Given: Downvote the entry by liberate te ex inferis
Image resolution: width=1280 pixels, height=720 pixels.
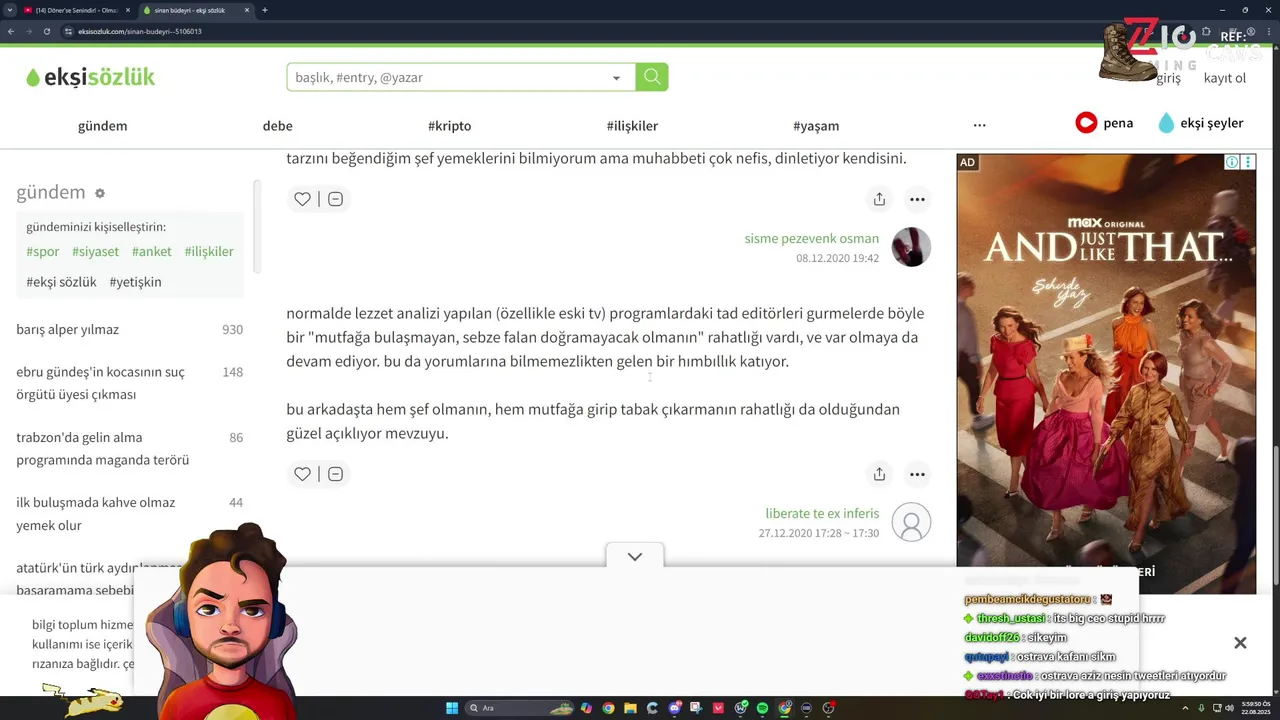Looking at the screenshot, I should [x=336, y=474].
